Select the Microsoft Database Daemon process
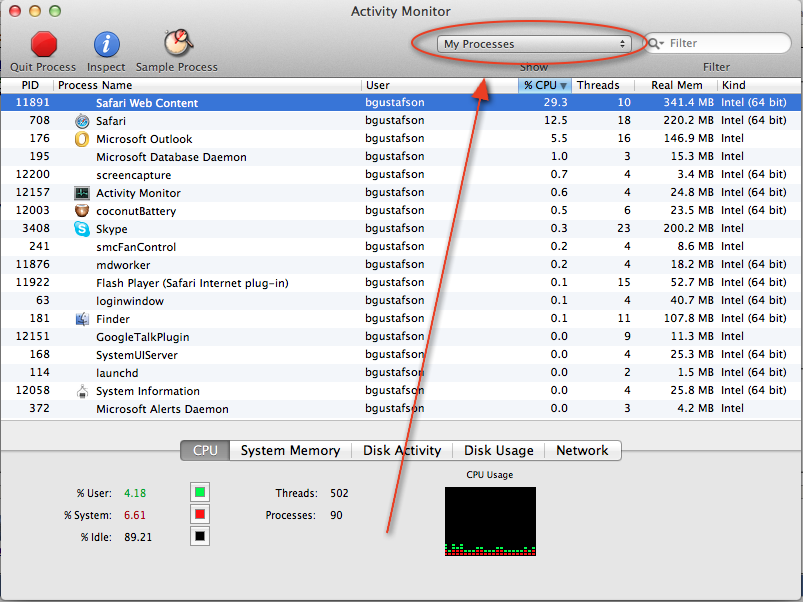Image resolution: width=803 pixels, height=602 pixels. [x=402, y=157]
